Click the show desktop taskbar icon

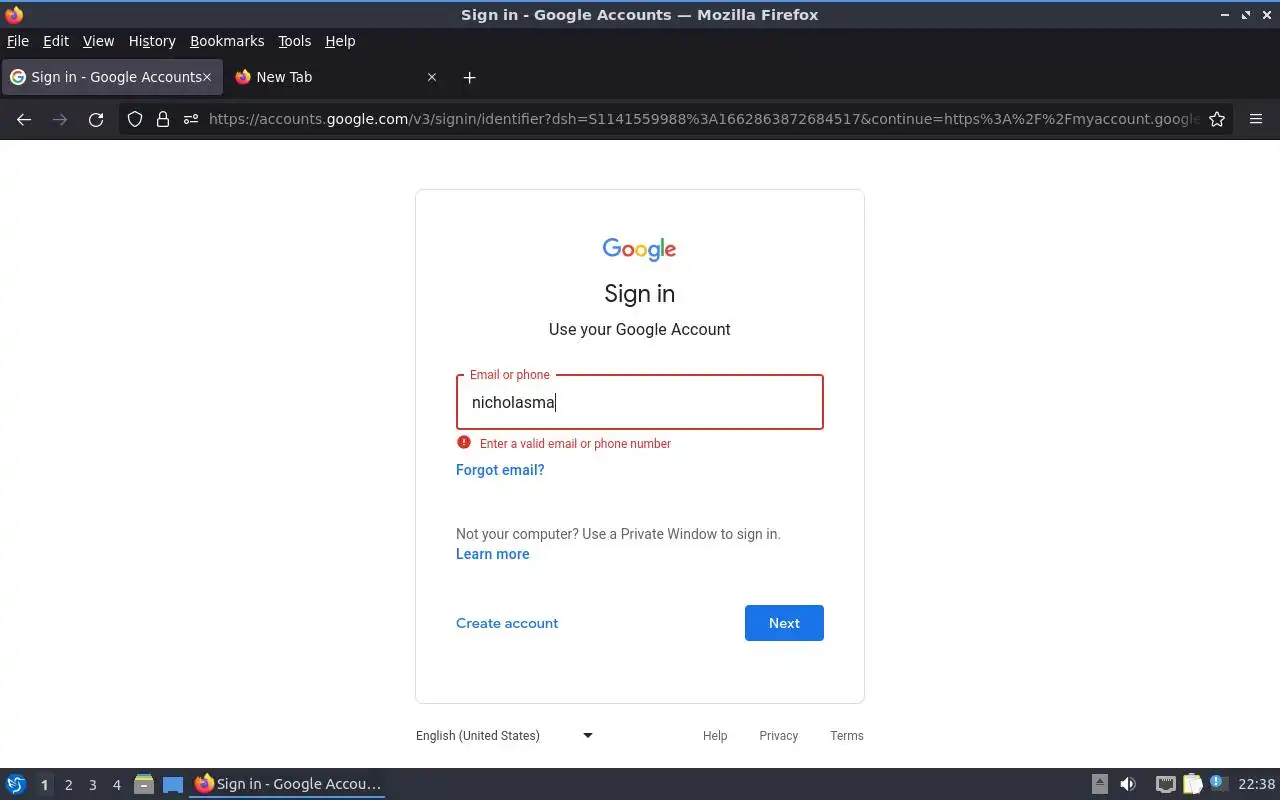click(173, 784)
